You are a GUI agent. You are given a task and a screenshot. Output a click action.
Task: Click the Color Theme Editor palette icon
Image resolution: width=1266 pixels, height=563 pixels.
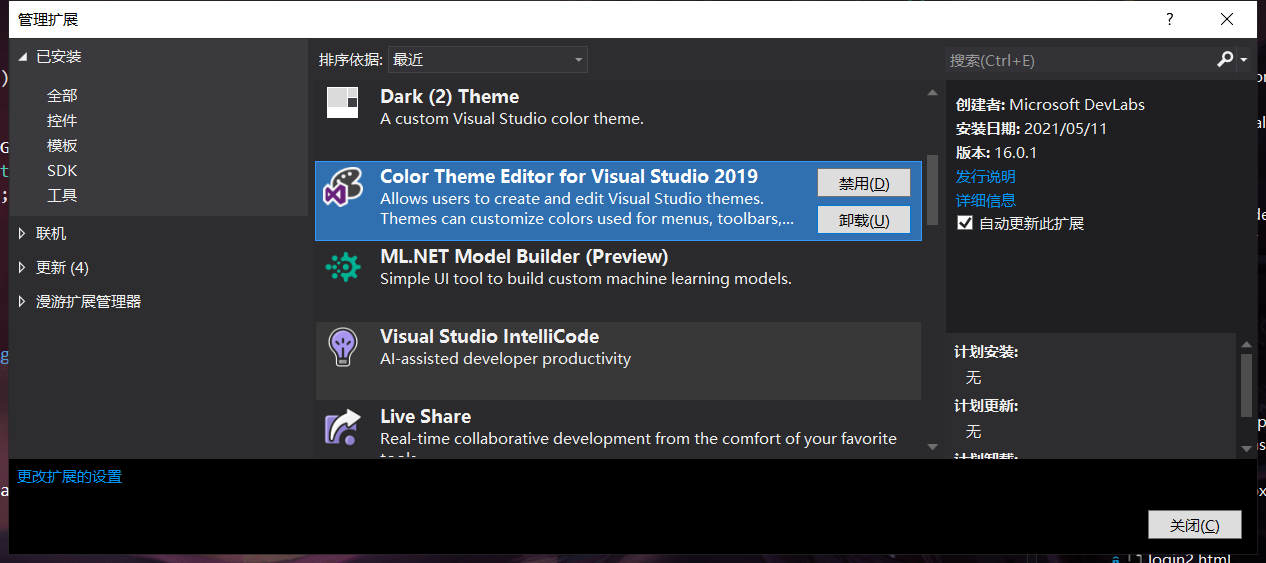coord(343,186)
